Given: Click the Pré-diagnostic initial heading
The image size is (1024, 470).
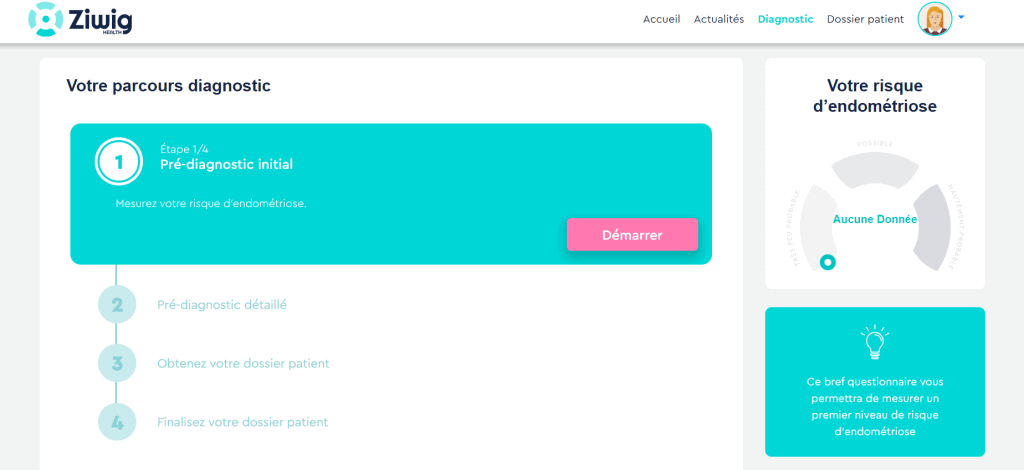Looking at the screenshot, I should pos(227,164).
